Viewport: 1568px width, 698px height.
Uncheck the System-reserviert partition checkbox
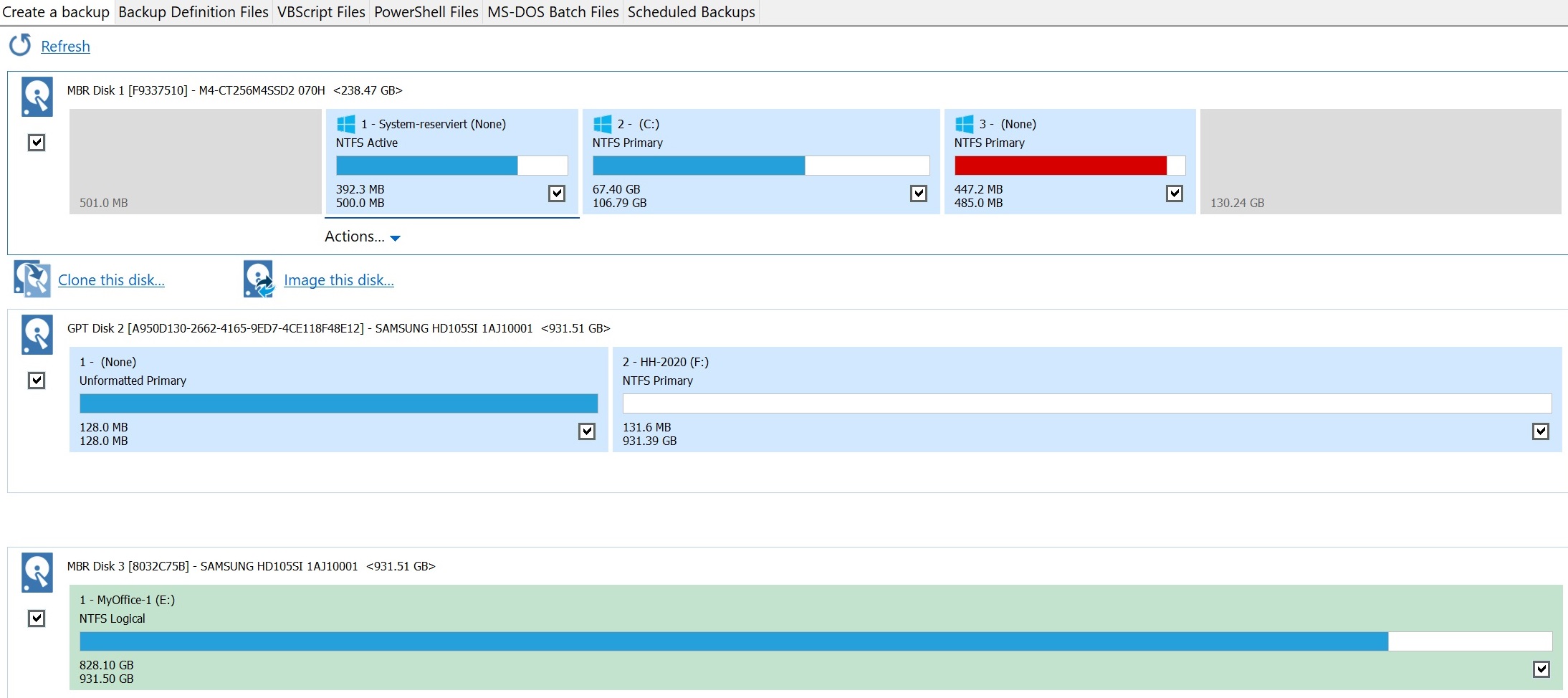tap(557, 193)
